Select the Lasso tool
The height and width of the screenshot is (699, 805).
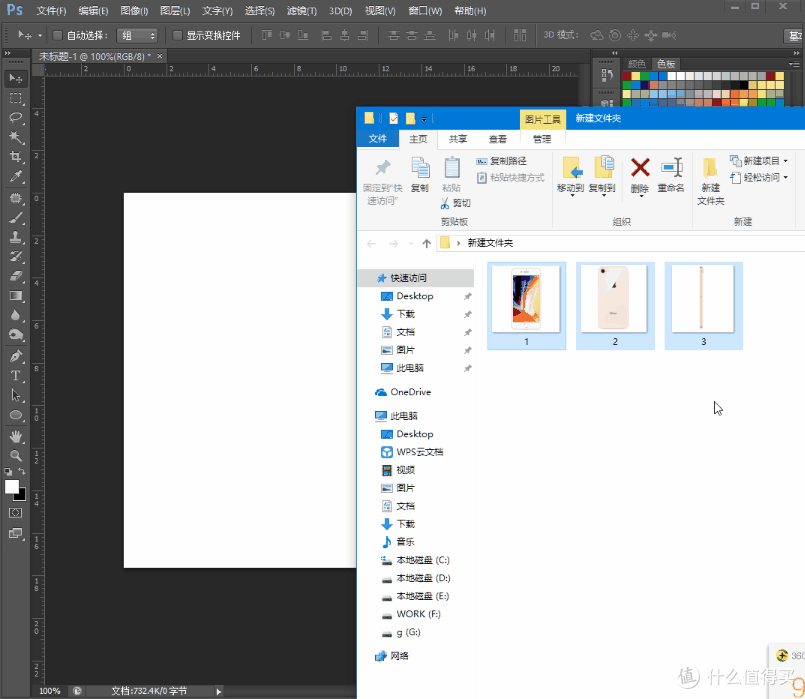tap(16, 118)
